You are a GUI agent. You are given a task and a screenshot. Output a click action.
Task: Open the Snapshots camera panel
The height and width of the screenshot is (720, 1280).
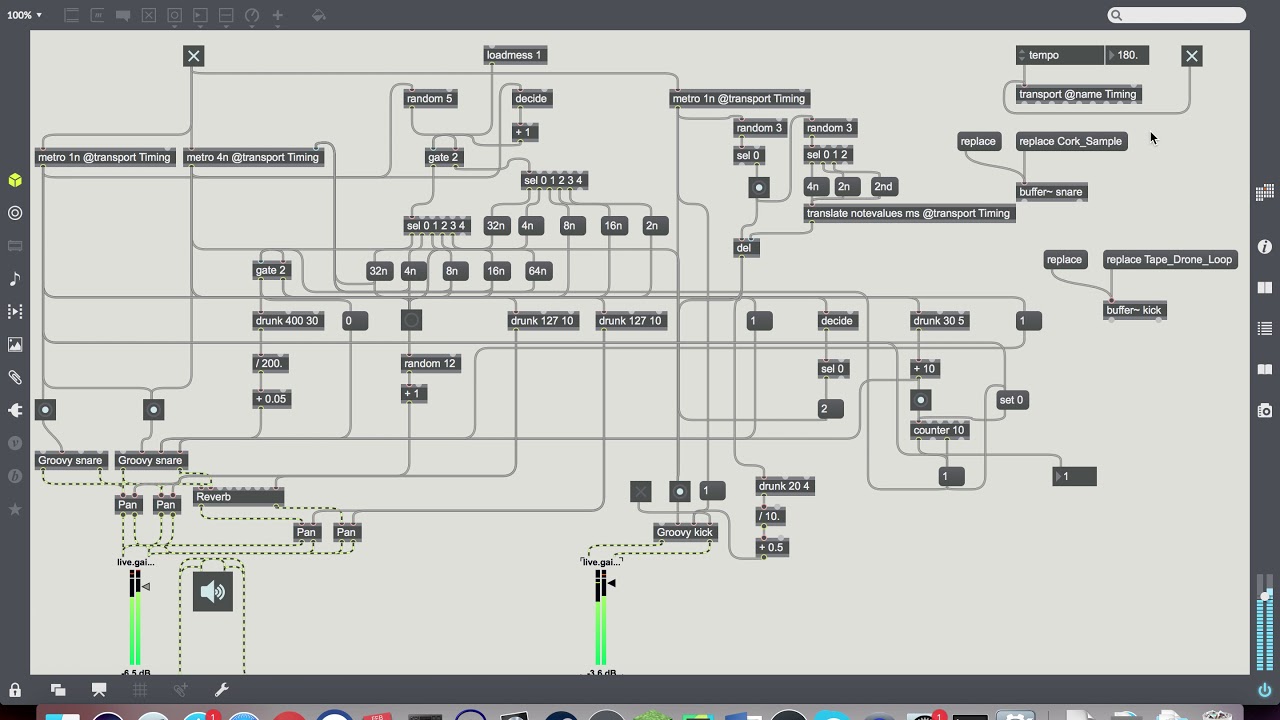click(x=1265, y=410)
